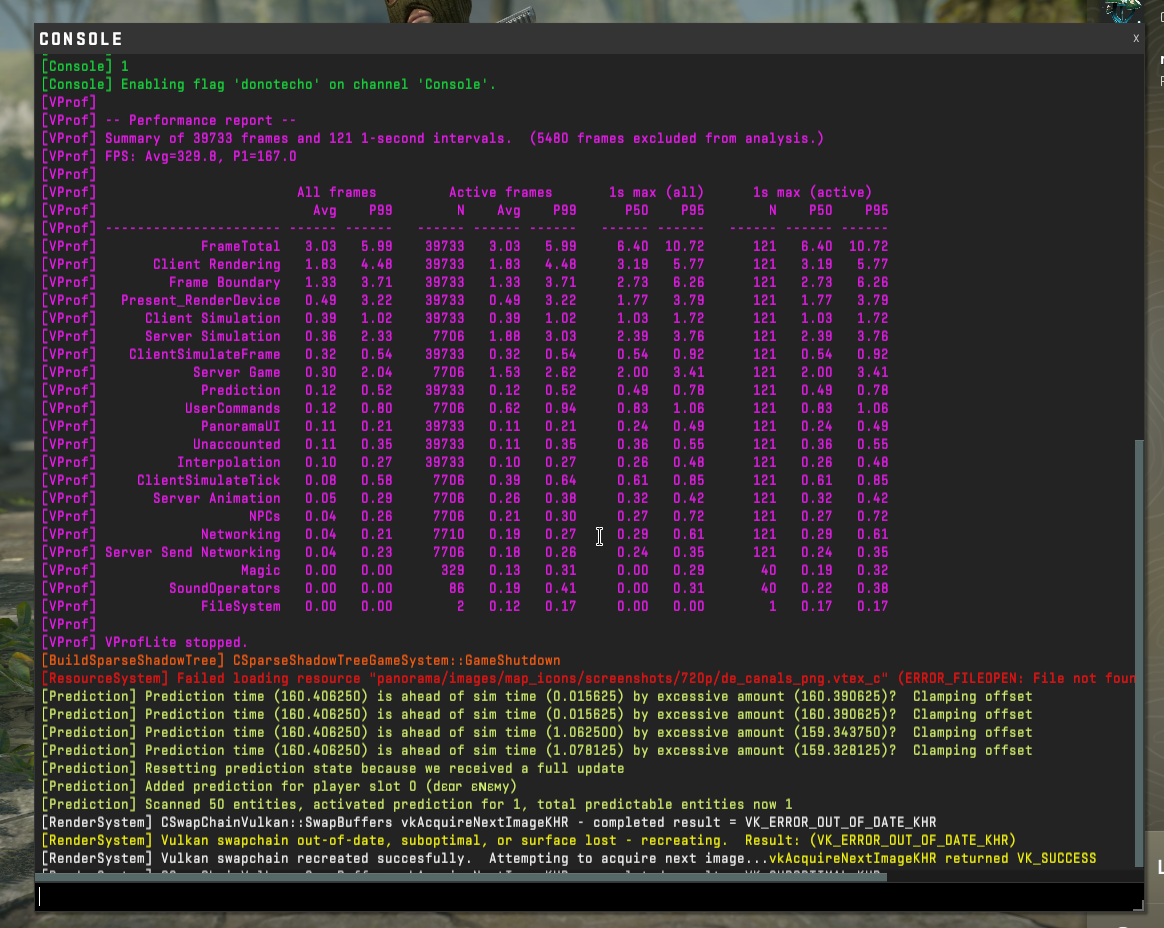
Task: Select the Frame Boundary row label
Action: point(224,282)
